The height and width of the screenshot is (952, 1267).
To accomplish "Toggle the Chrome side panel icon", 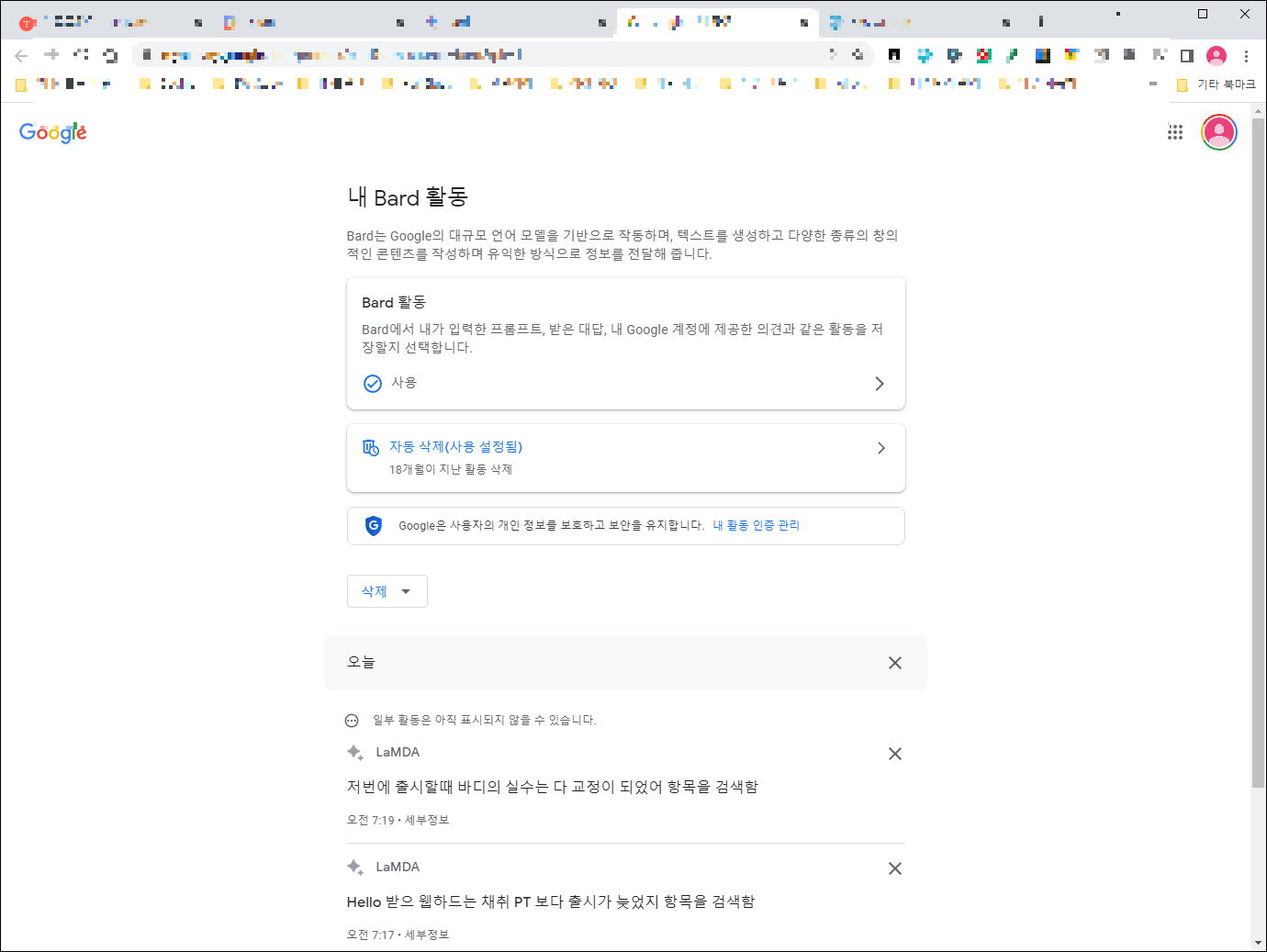I will [1187, 56].
